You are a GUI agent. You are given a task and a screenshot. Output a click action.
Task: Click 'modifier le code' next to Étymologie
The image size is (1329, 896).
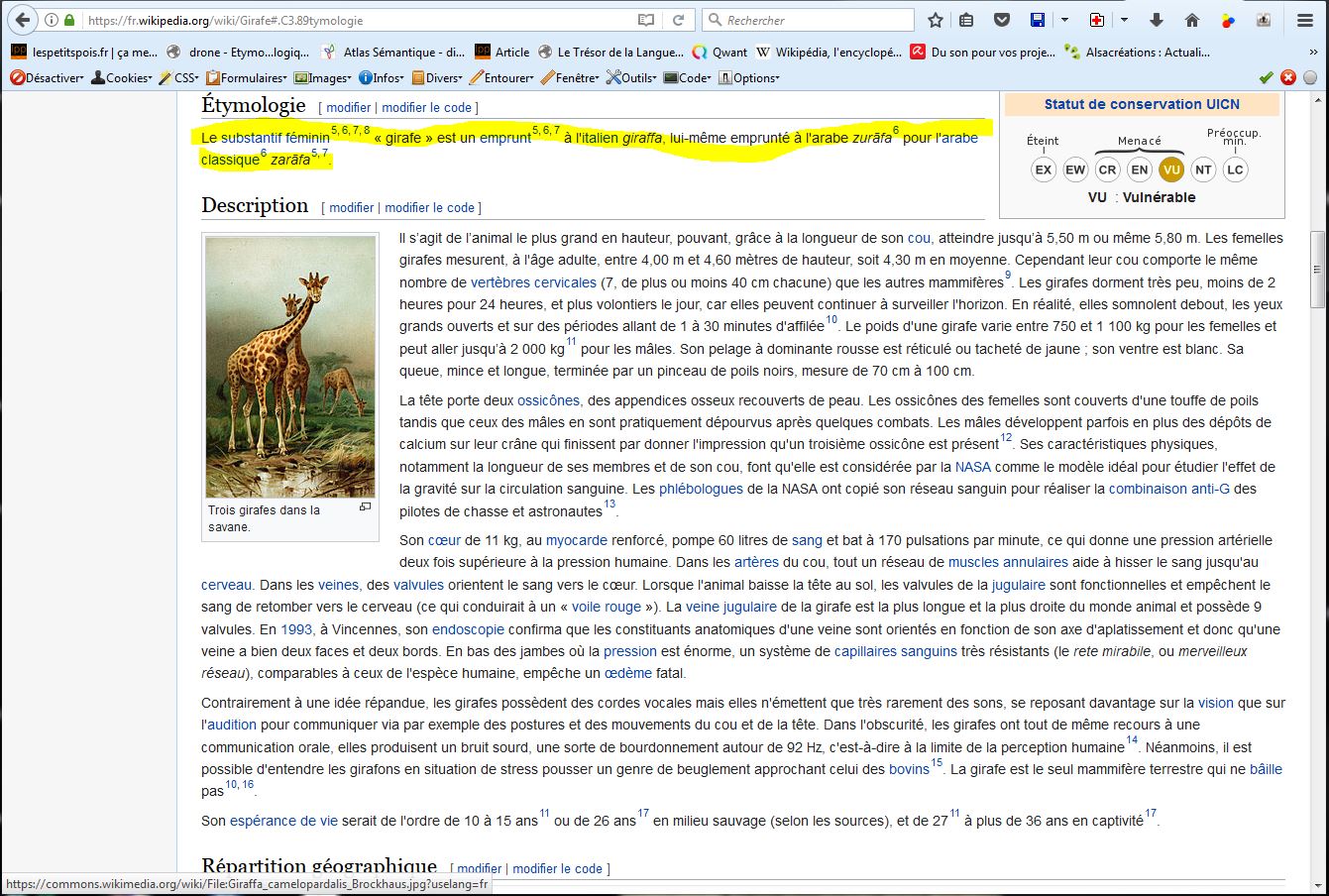426,107
